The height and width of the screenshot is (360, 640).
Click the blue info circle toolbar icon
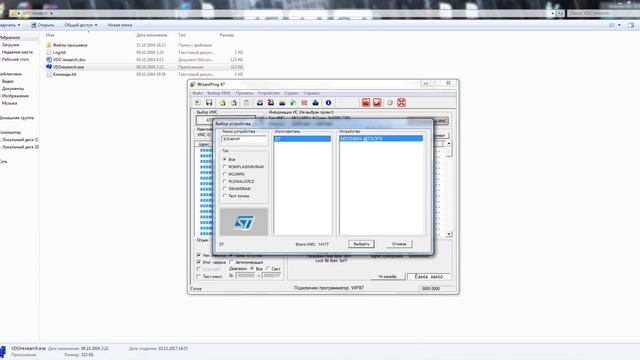[x=328, y=102]
